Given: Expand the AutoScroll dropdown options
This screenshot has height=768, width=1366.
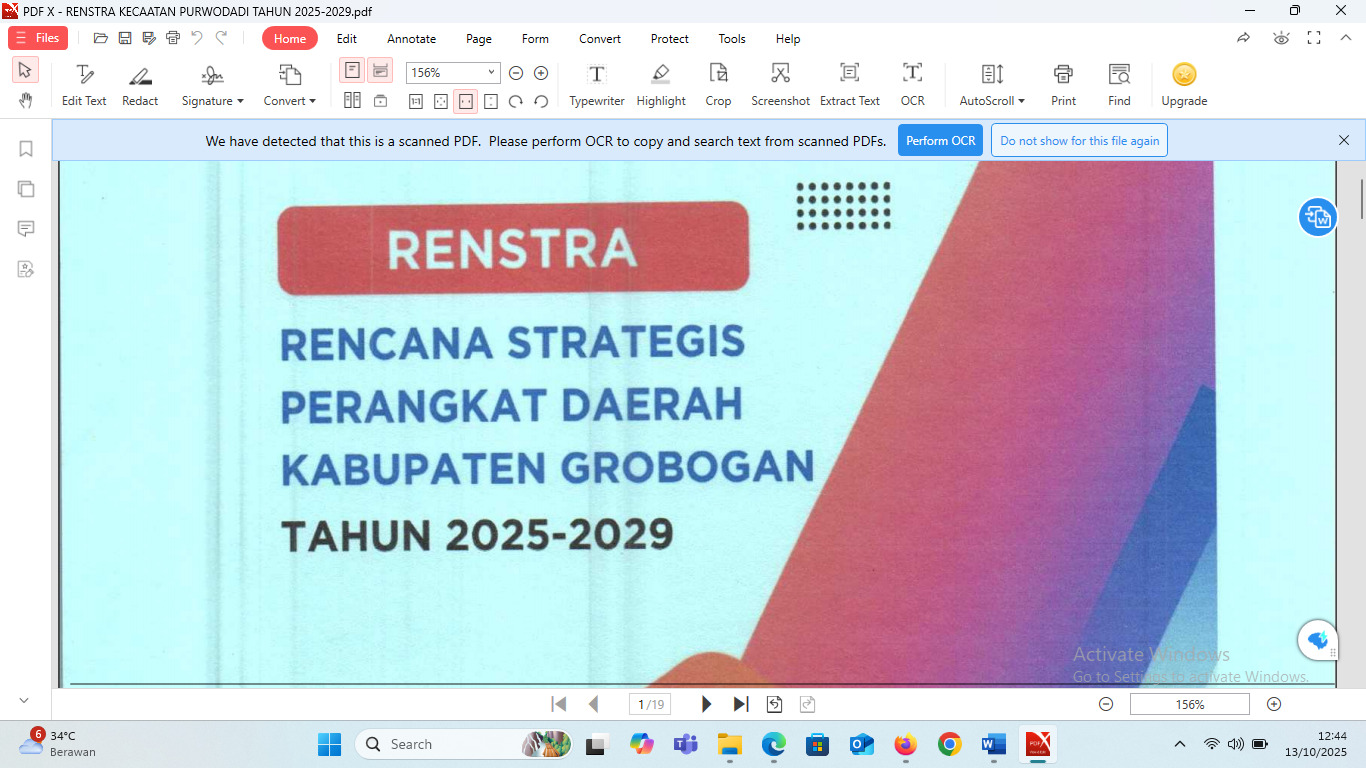Looking at the screenshot, I should (992, 101).
